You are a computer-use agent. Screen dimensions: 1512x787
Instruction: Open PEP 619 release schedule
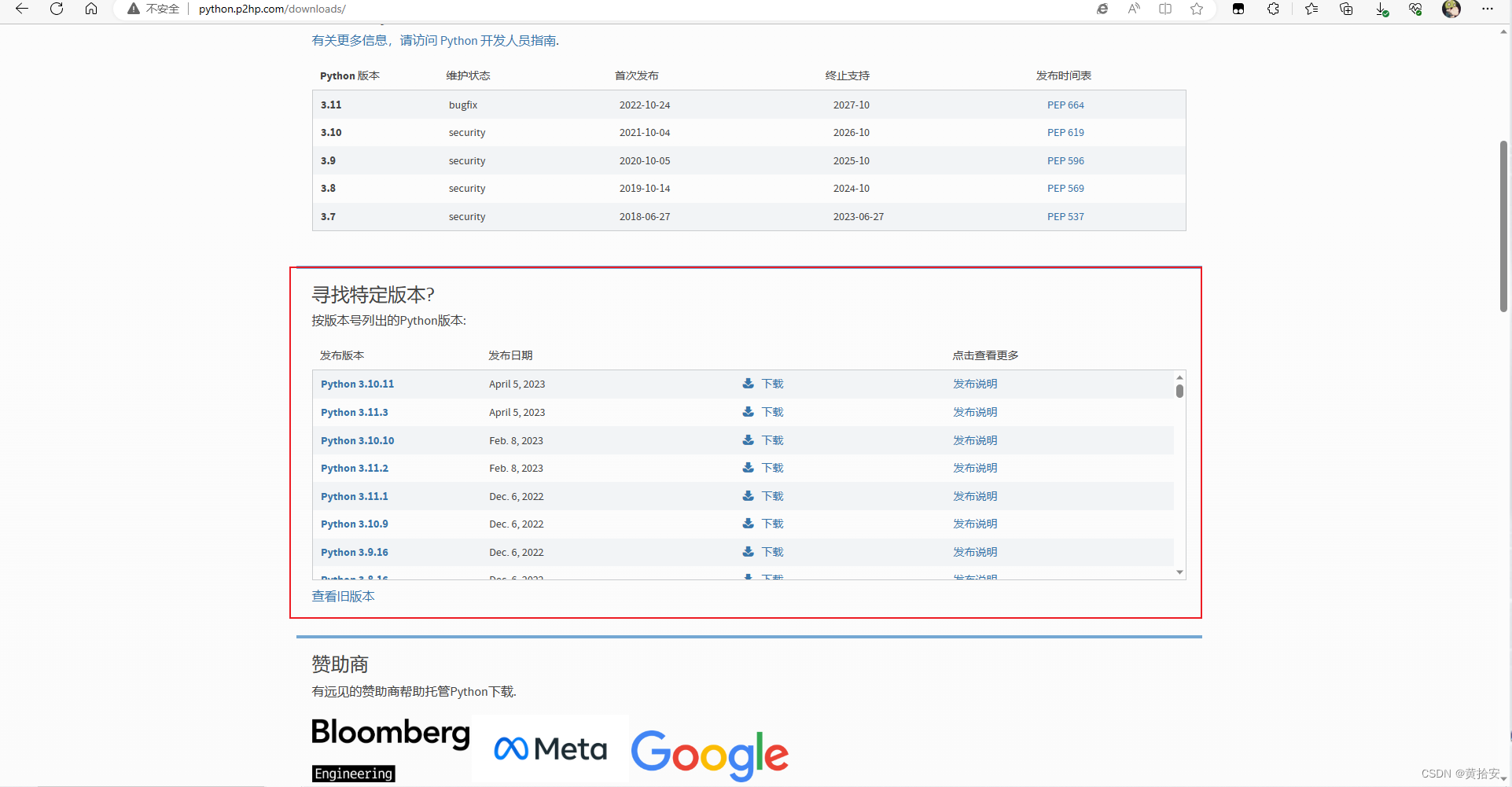tap(1065, 132)
